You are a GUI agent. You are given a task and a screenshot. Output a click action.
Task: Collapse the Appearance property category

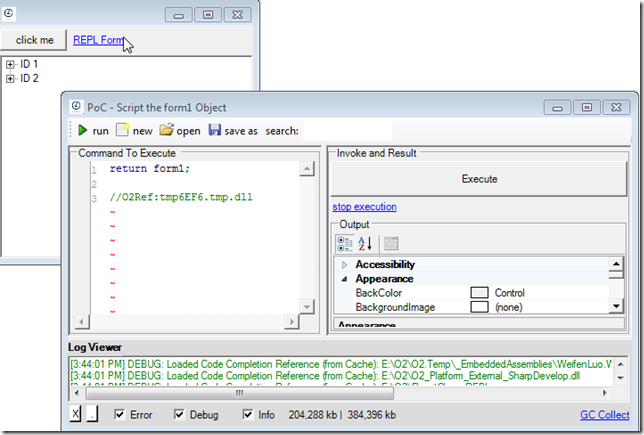[x=345, y=279]
